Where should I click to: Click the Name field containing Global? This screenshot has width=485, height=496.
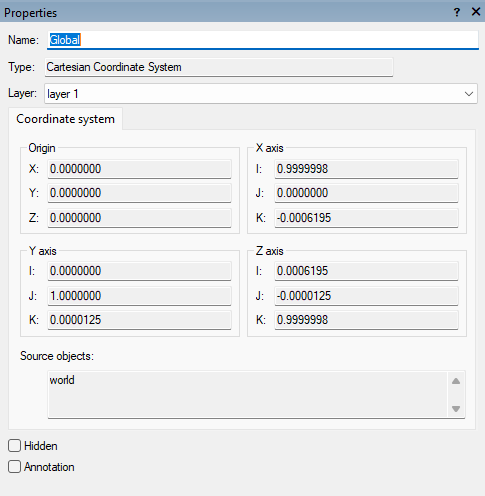coord(263,40)
